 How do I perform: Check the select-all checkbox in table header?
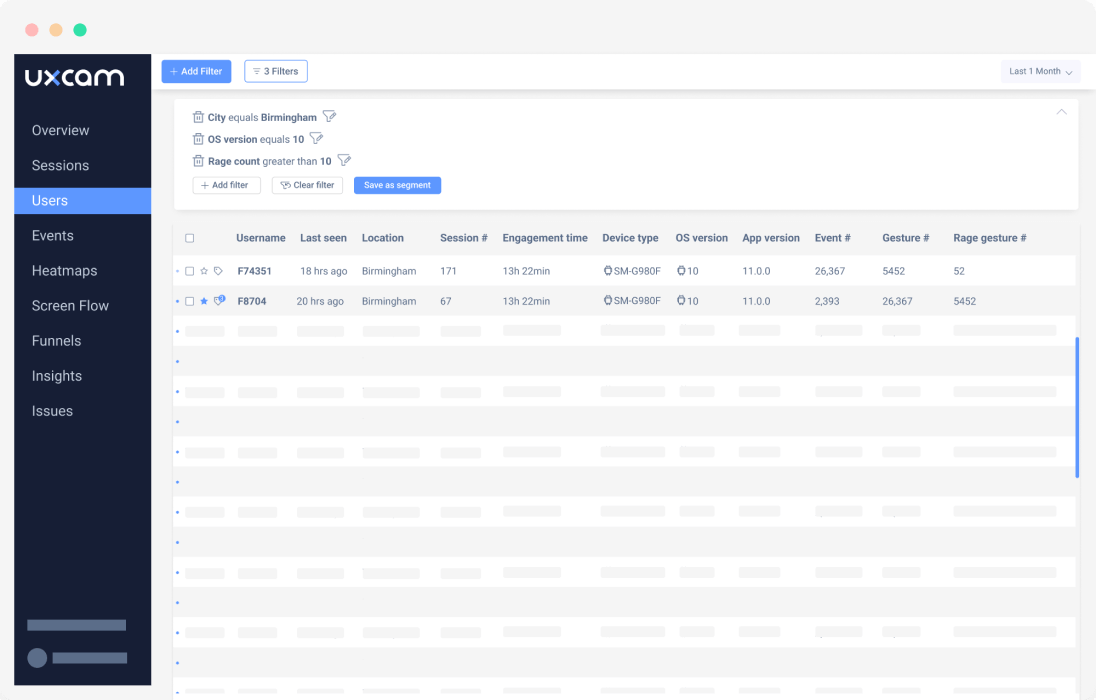click(x=189, y=238)
